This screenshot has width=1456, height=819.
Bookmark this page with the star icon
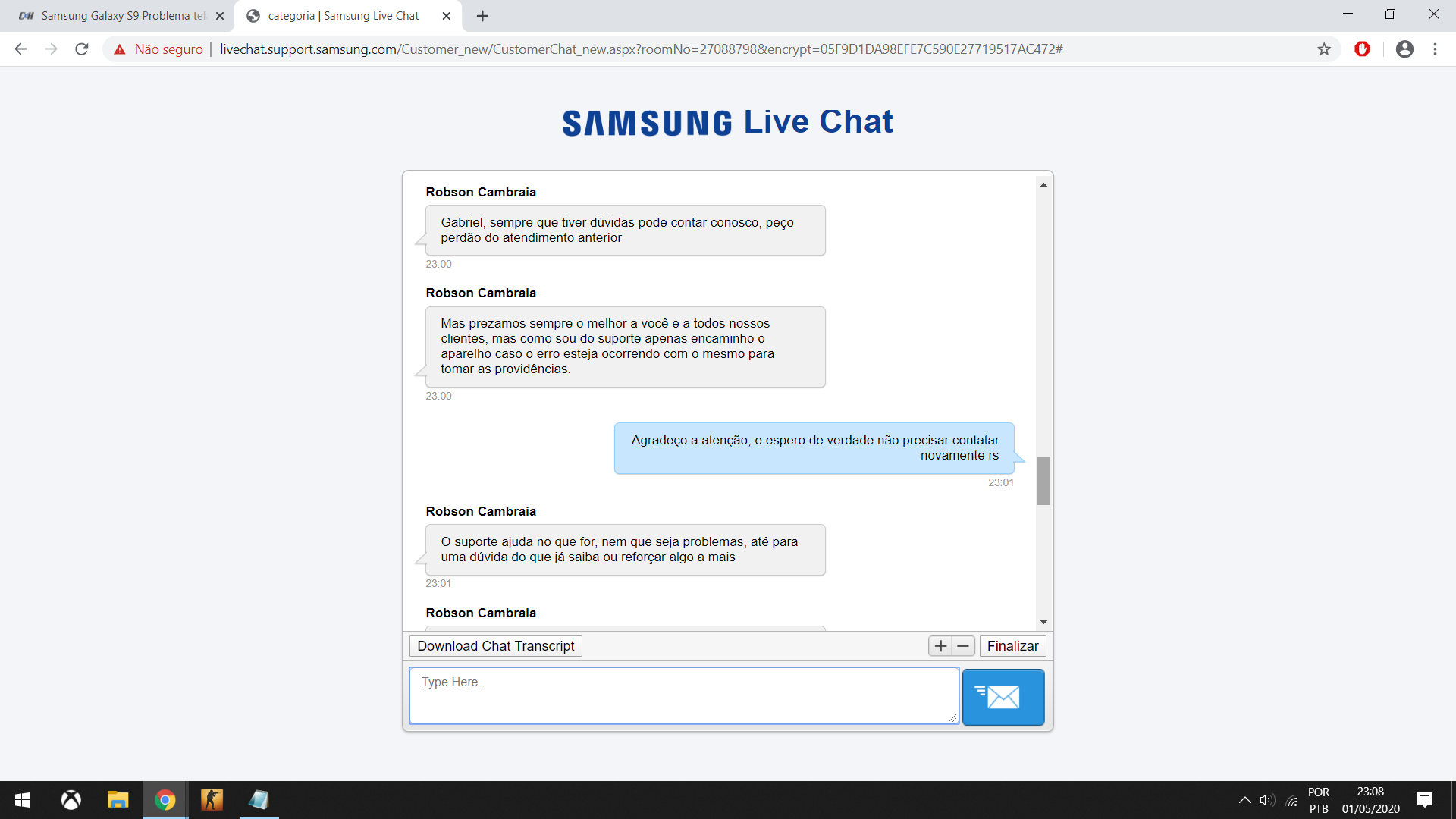(1324, 49)
